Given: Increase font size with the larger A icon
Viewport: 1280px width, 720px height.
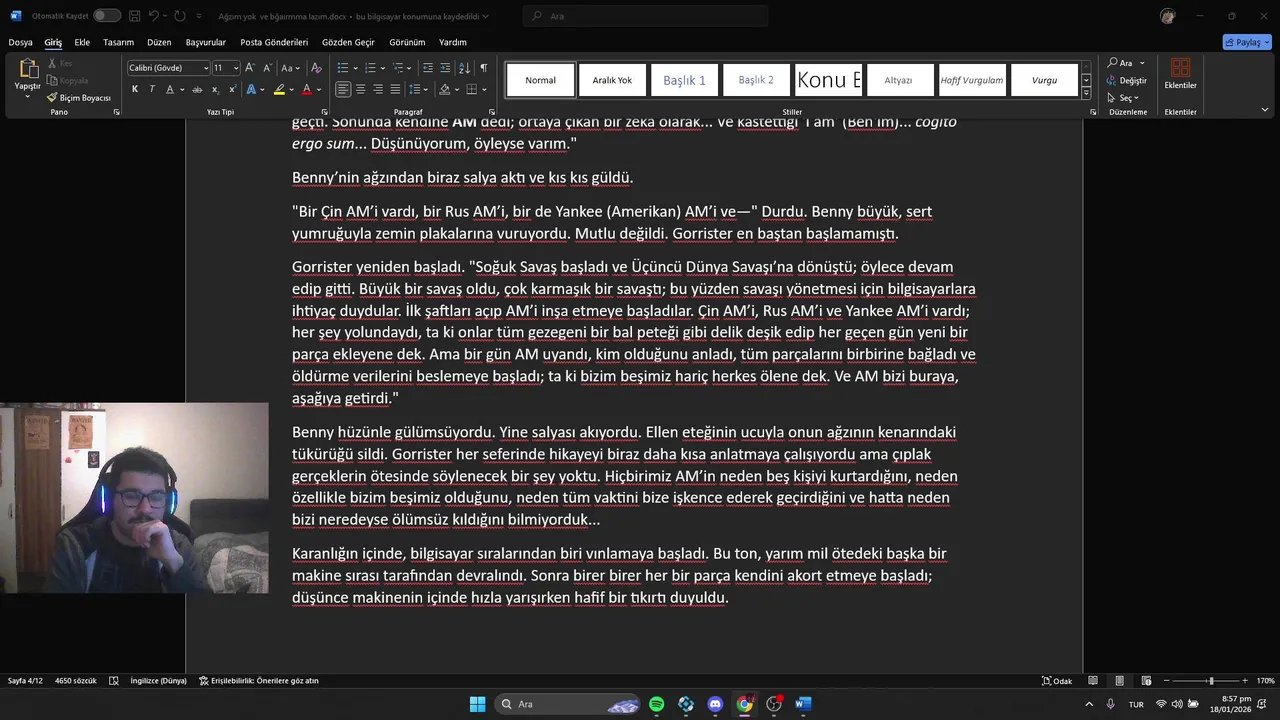Looking at the screenshot, I should [251, 68].
